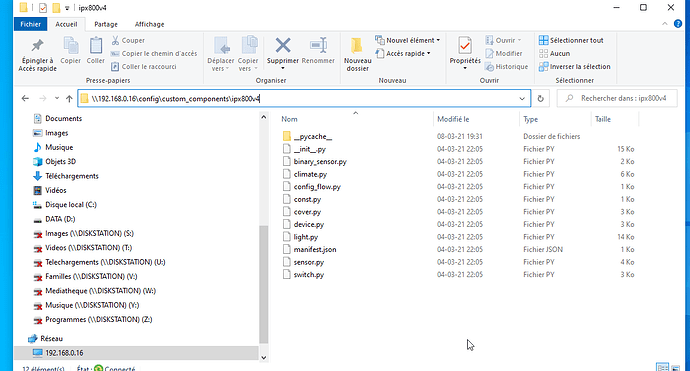Click the Ouvrir ribbon option
The height and width of the screenshot is (371, 690).
pos(503,40)
